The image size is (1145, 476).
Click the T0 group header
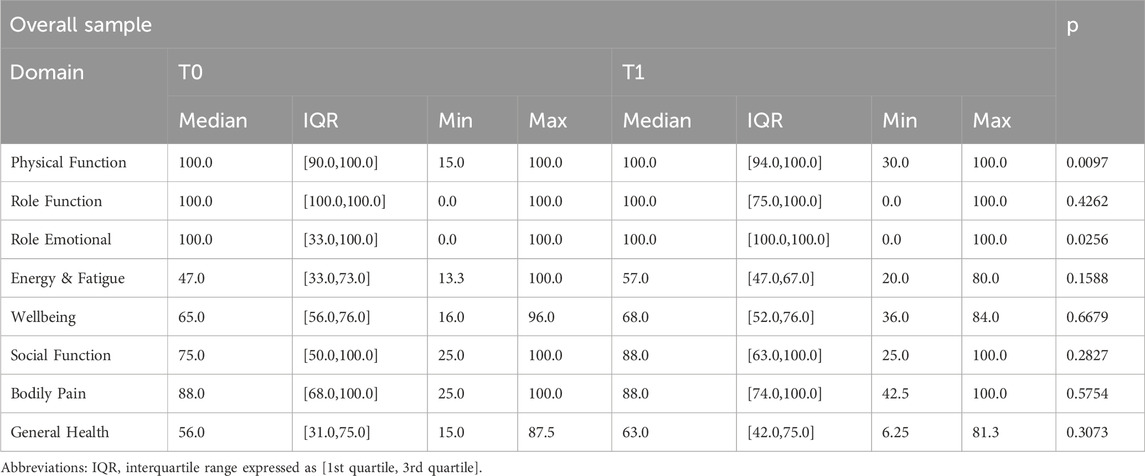190,73
